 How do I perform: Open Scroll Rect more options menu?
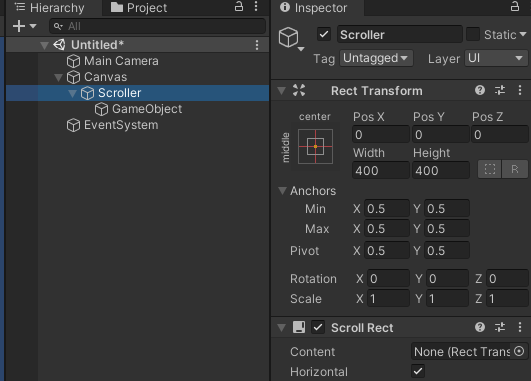tap(520, 327)
